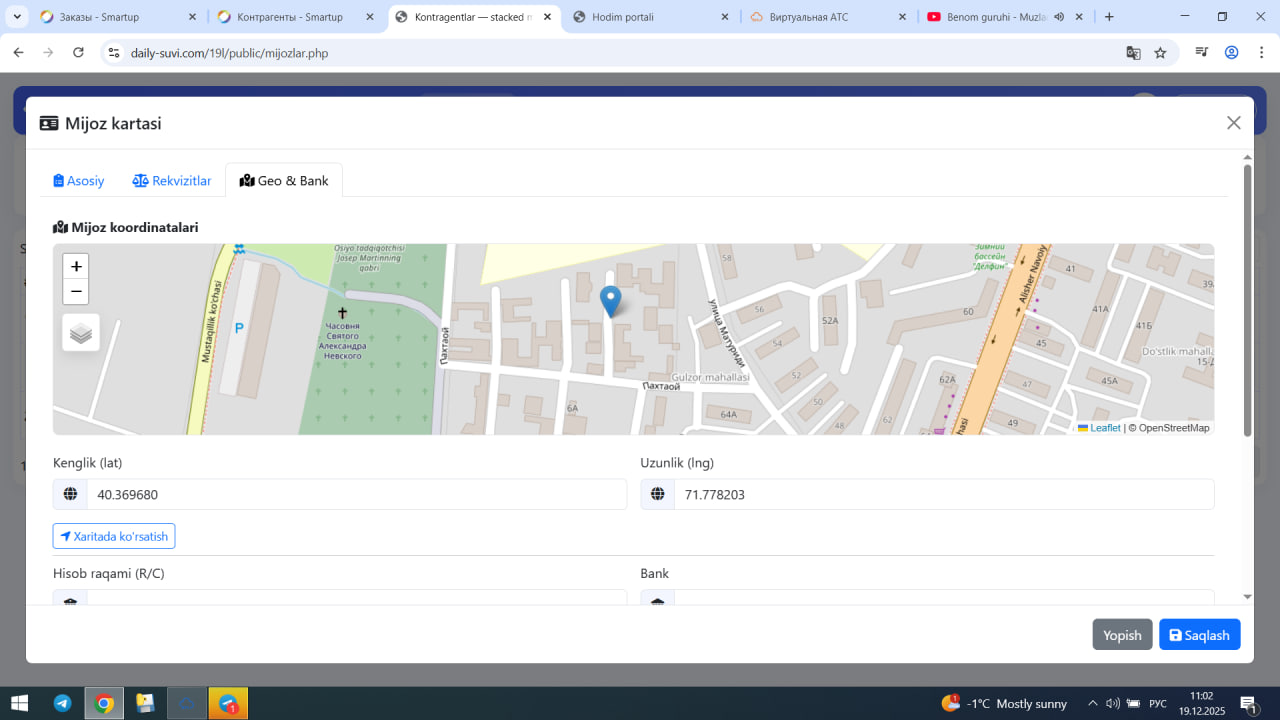Click the Kenglik (lat) input field
Viewport: 1280px width, 720px height.
[356, 494]
